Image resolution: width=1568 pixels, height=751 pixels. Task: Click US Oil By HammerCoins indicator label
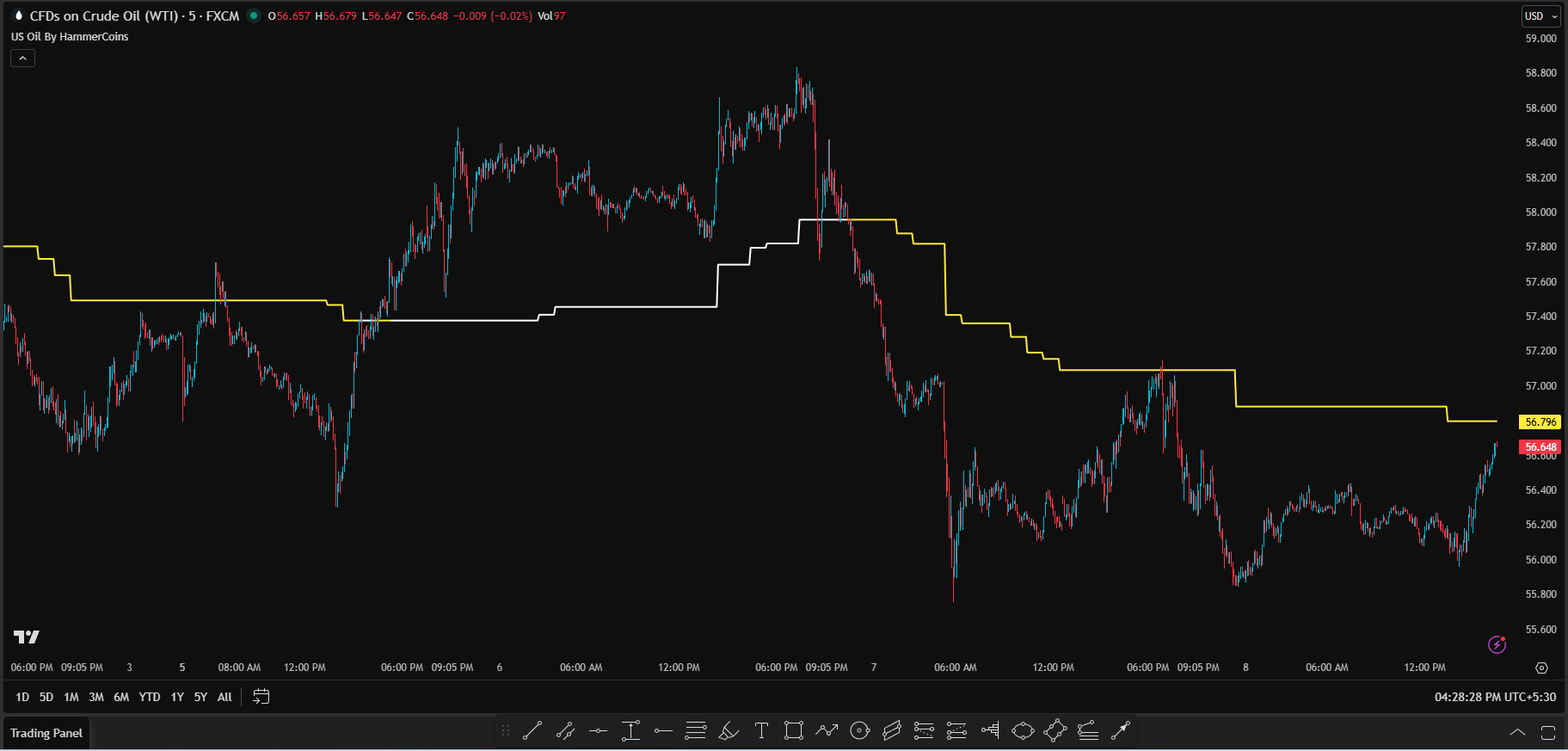pyautogui.click(x=70, y=36)
